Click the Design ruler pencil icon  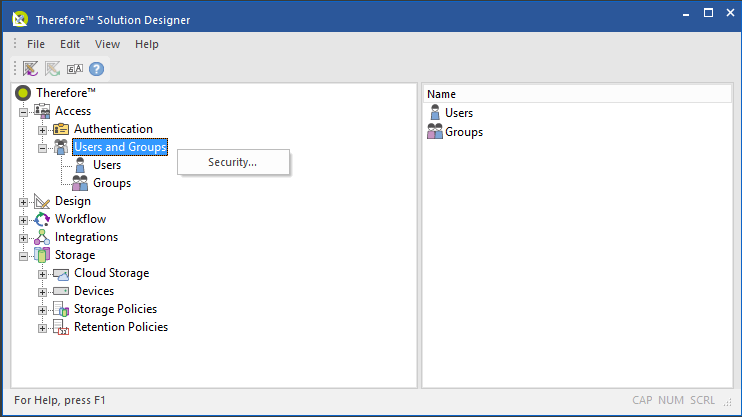tap(42, 201)
